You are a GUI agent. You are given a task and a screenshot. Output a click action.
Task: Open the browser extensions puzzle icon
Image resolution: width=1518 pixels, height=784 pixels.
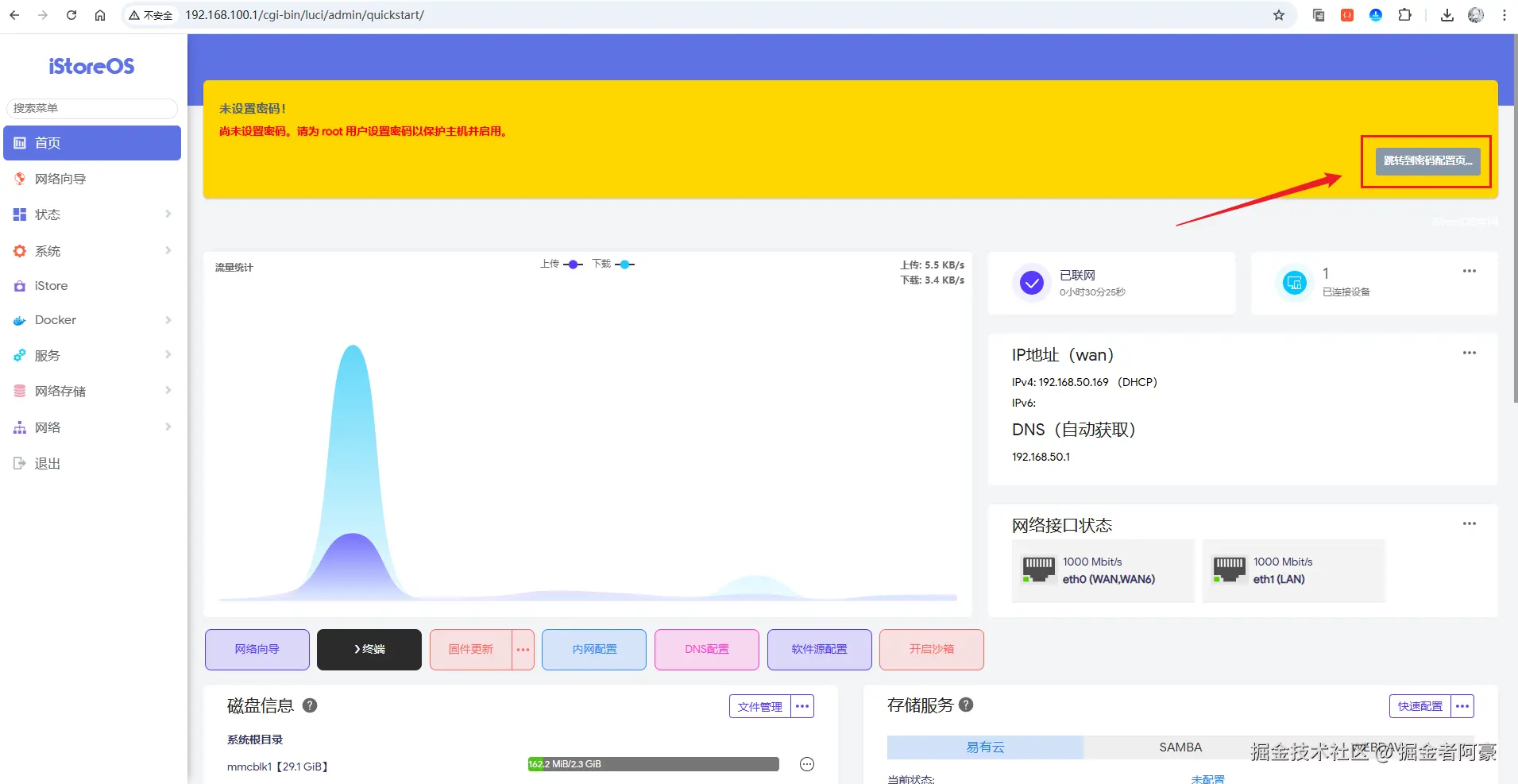pos(1404,15)
